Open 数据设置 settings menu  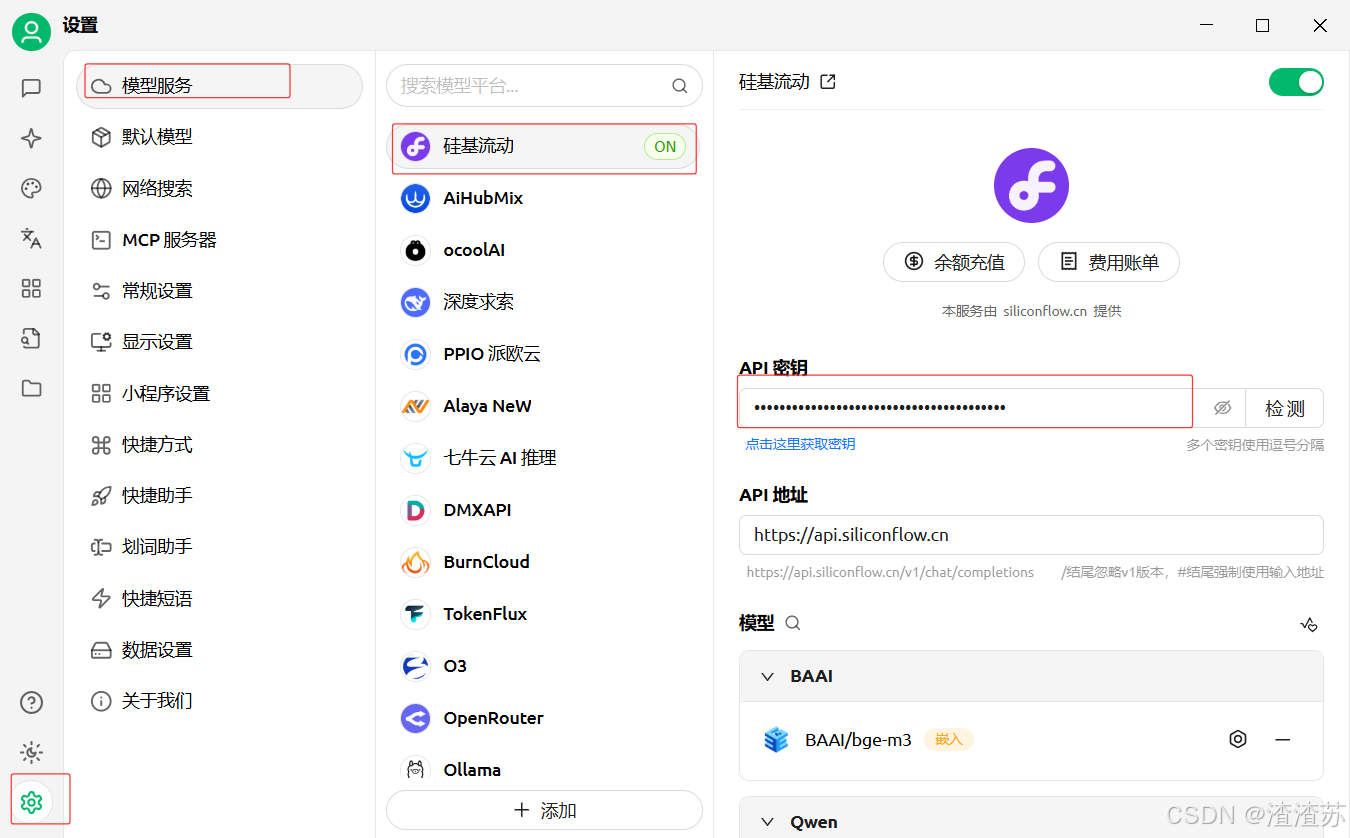219,650
